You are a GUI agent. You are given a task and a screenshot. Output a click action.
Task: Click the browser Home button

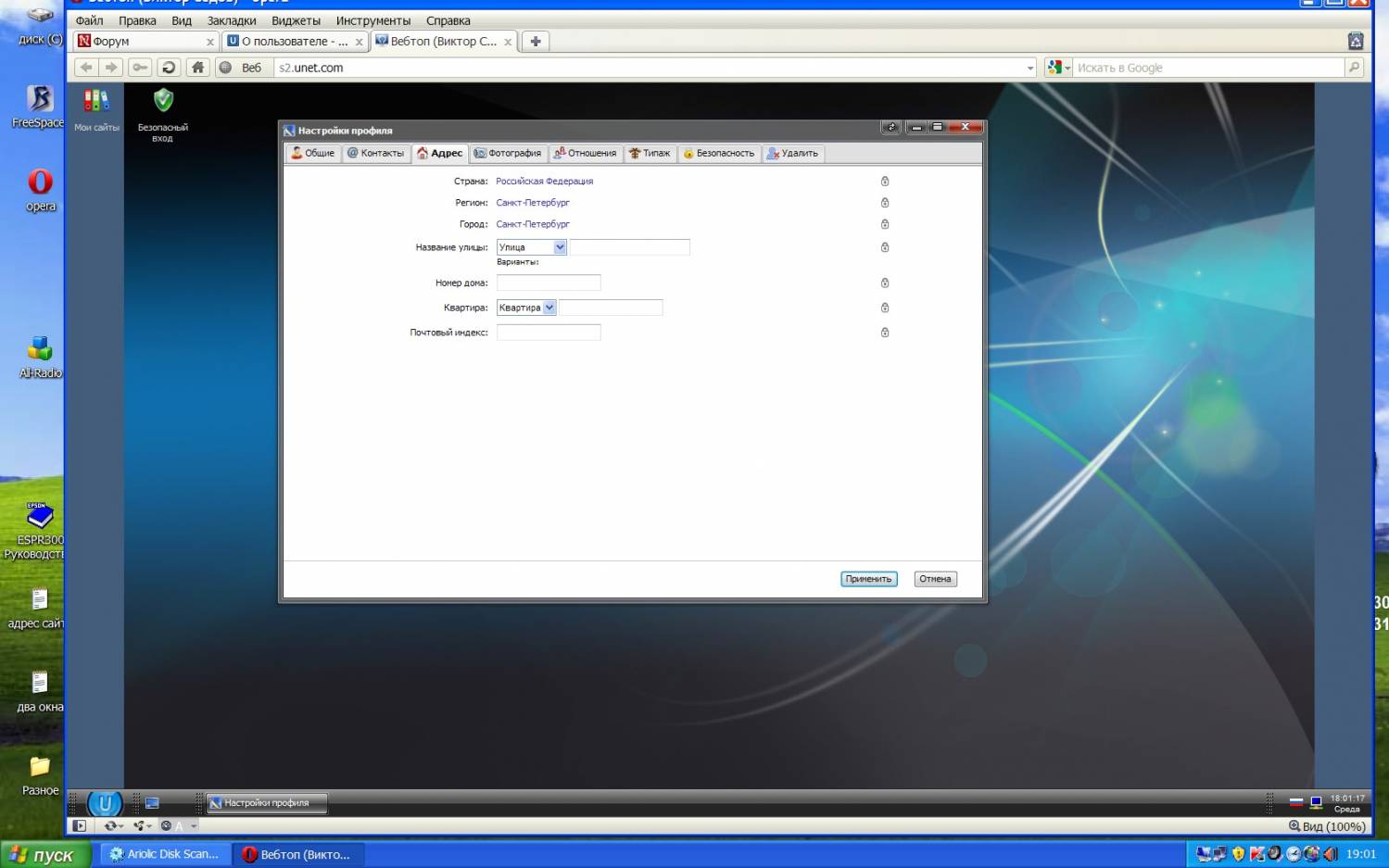(197, 68)
